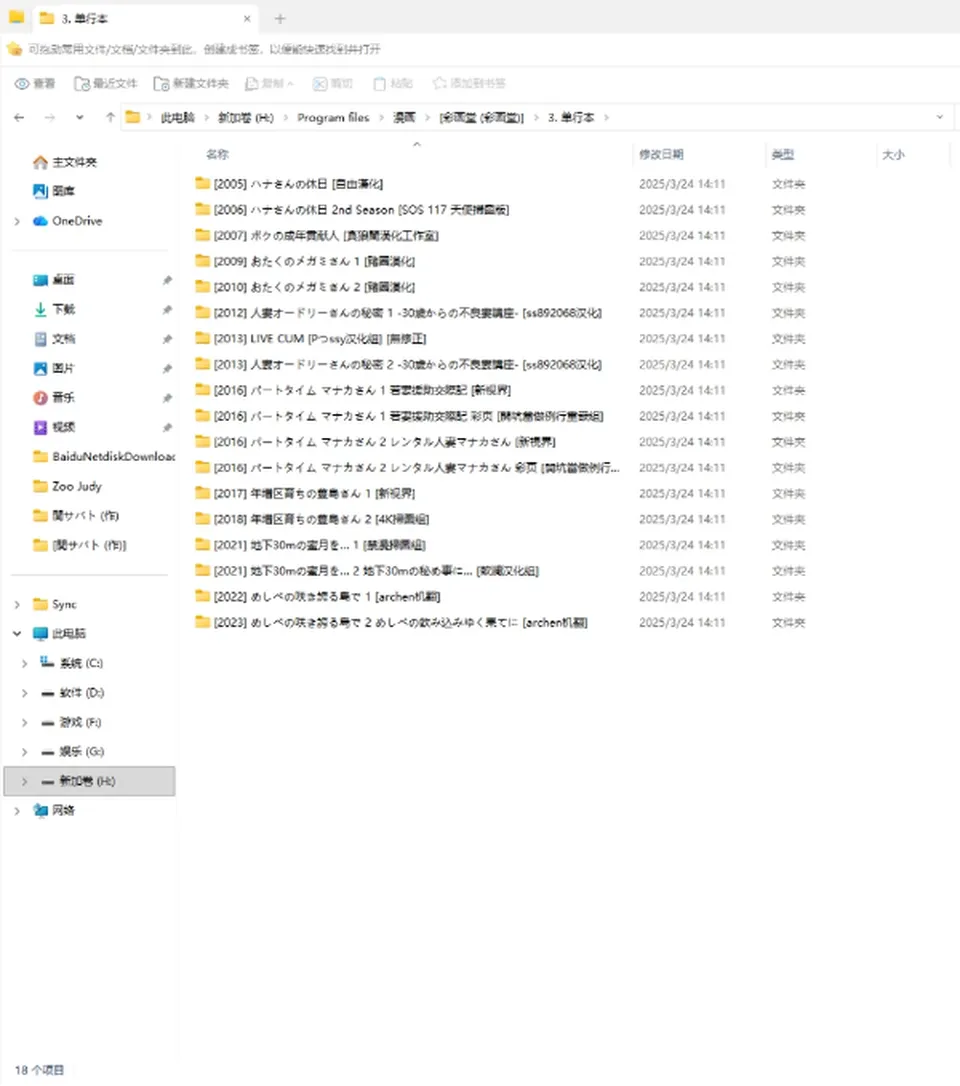This screenshot has height=1086, width=960.
Task: Click folder icon of the [2007] row
Action: (202, 235)
